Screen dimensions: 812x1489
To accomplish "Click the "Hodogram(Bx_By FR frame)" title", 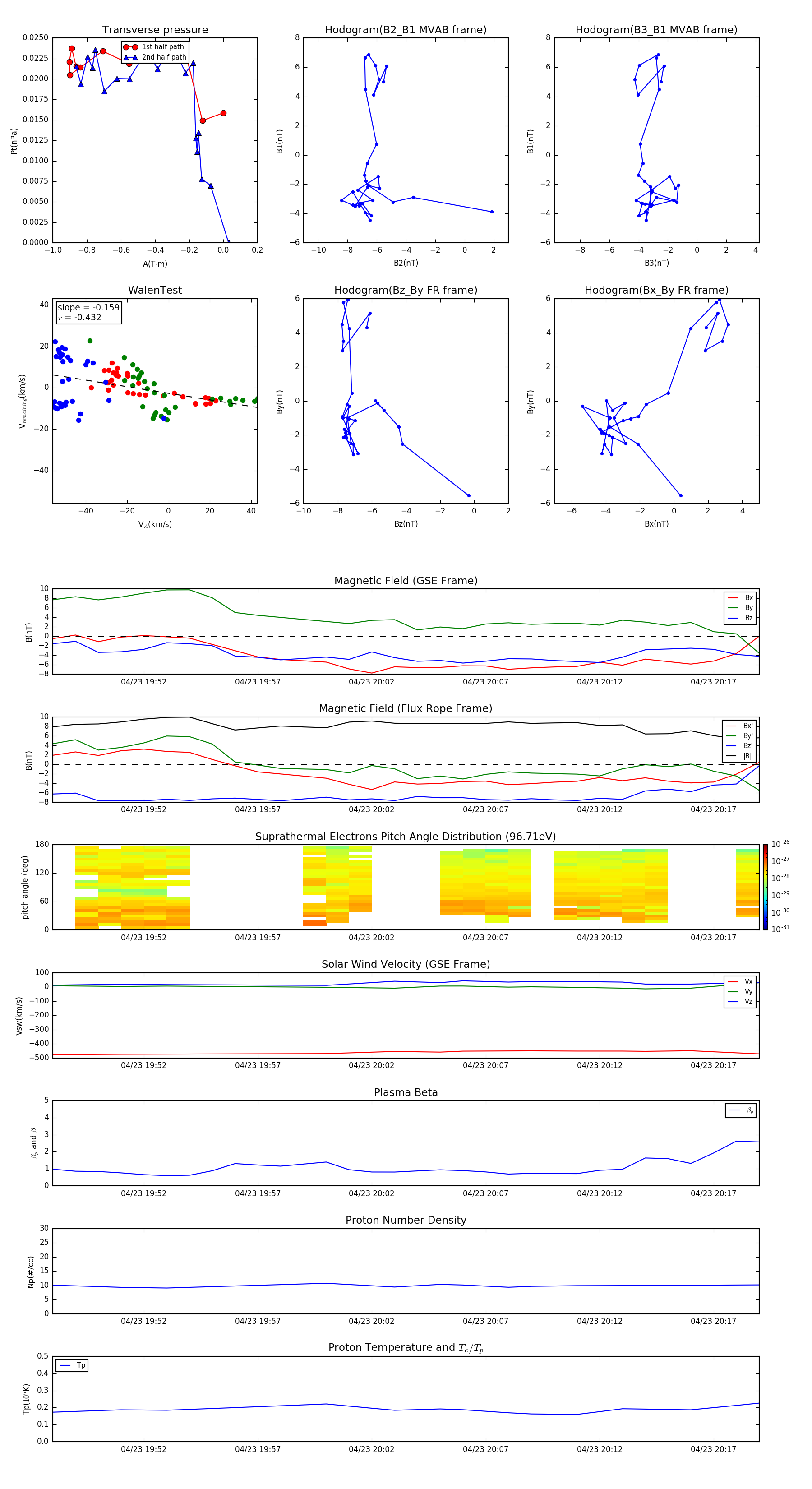I will 656,290.
